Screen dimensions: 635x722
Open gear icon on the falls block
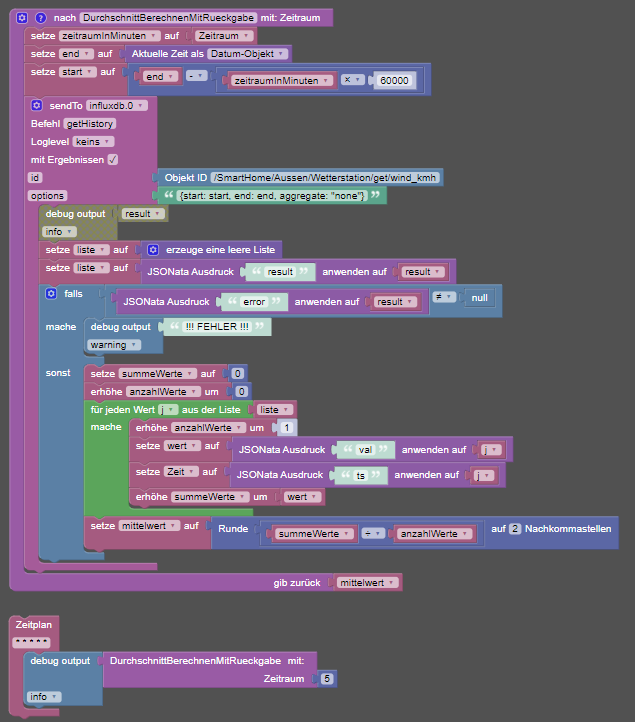(x=51, y=293)
